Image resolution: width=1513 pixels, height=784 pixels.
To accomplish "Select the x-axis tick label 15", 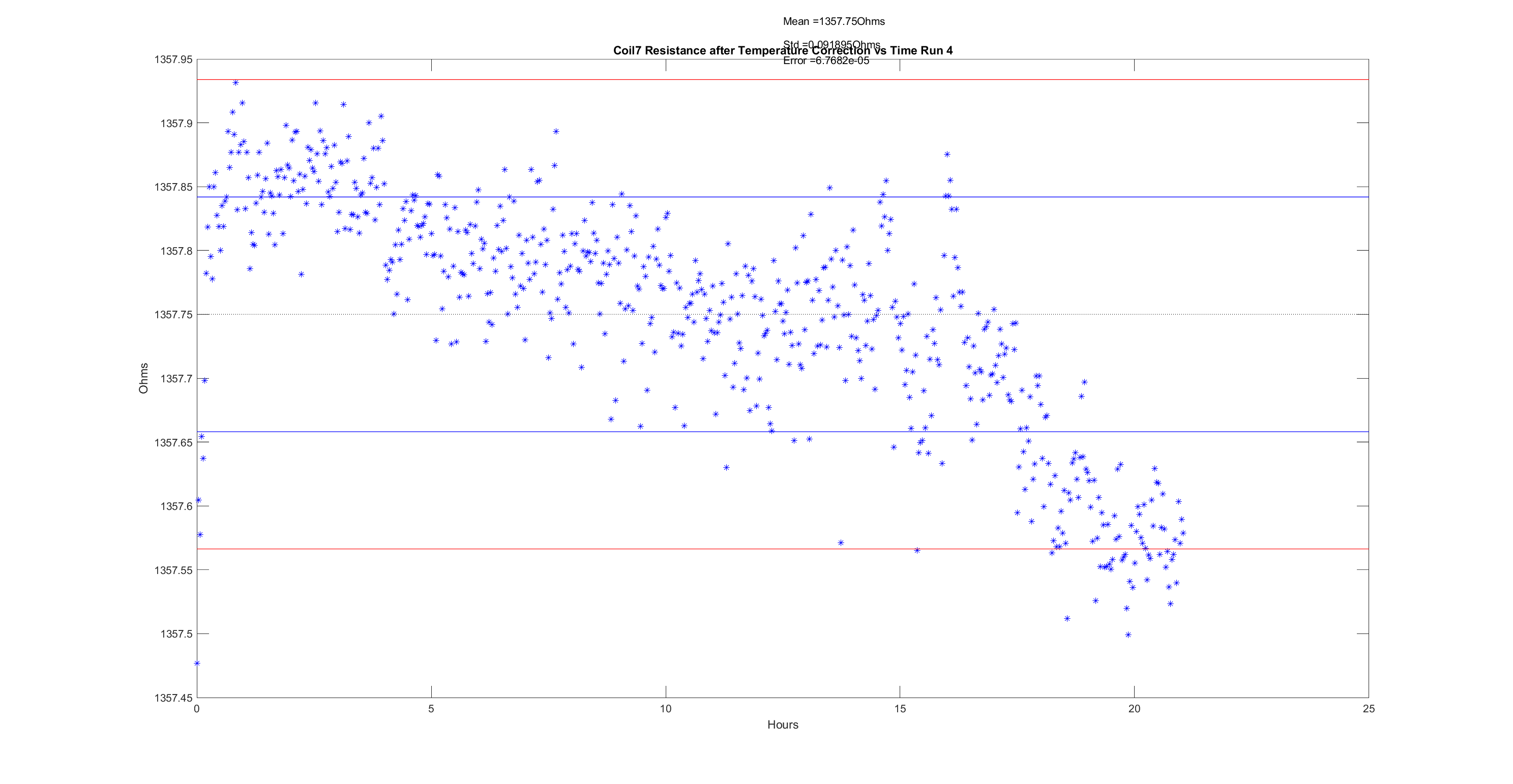I will tap(900, 709).
